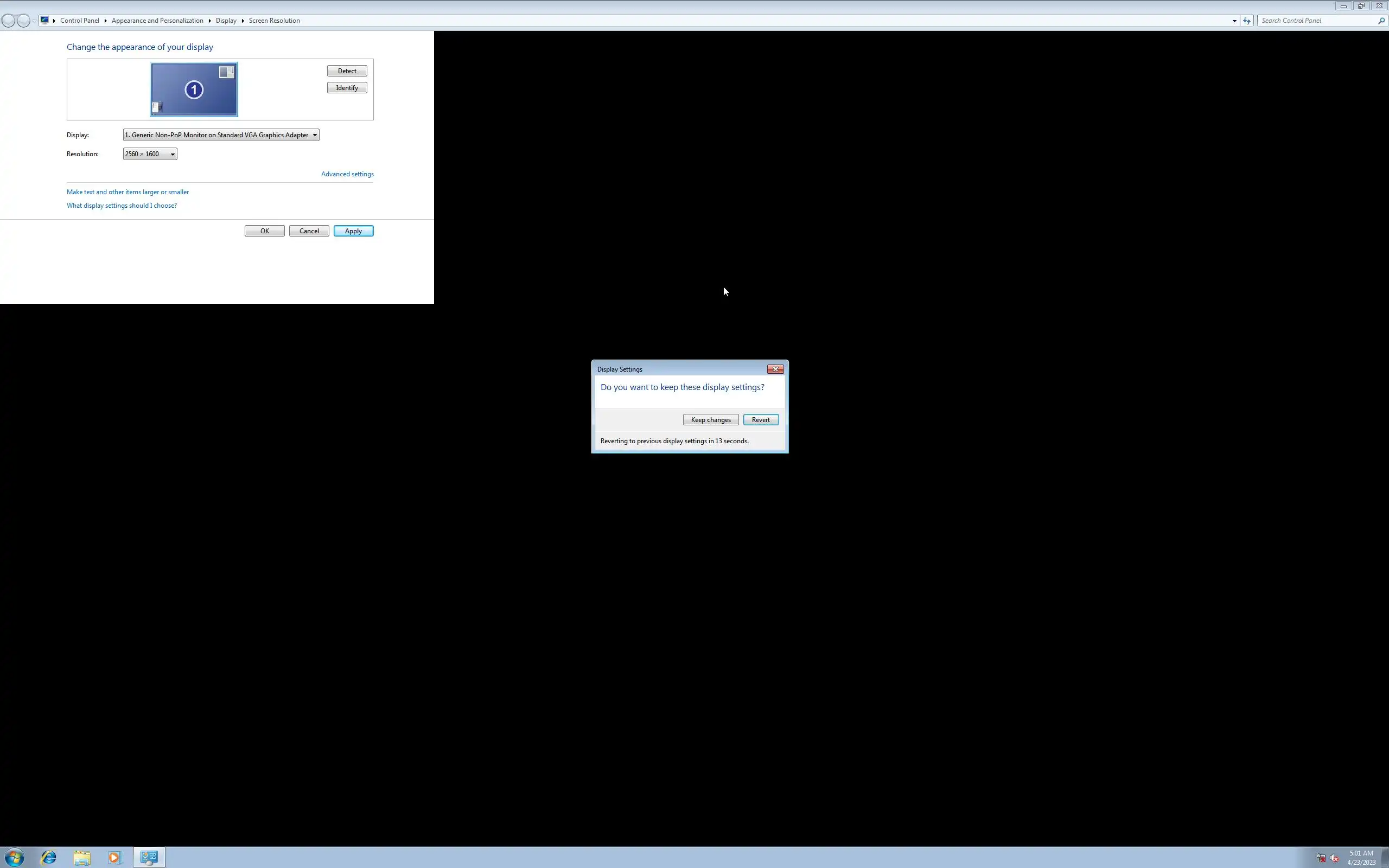1389x868 pixels.
Task: Click the network status tray icon
Action: (x=1321, y=858)
